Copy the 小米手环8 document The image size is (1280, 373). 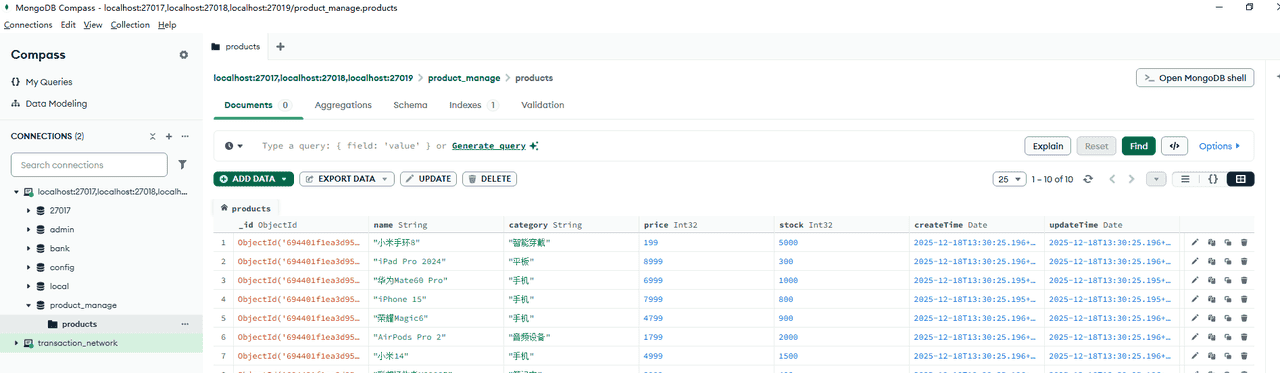pos(1211,242)
